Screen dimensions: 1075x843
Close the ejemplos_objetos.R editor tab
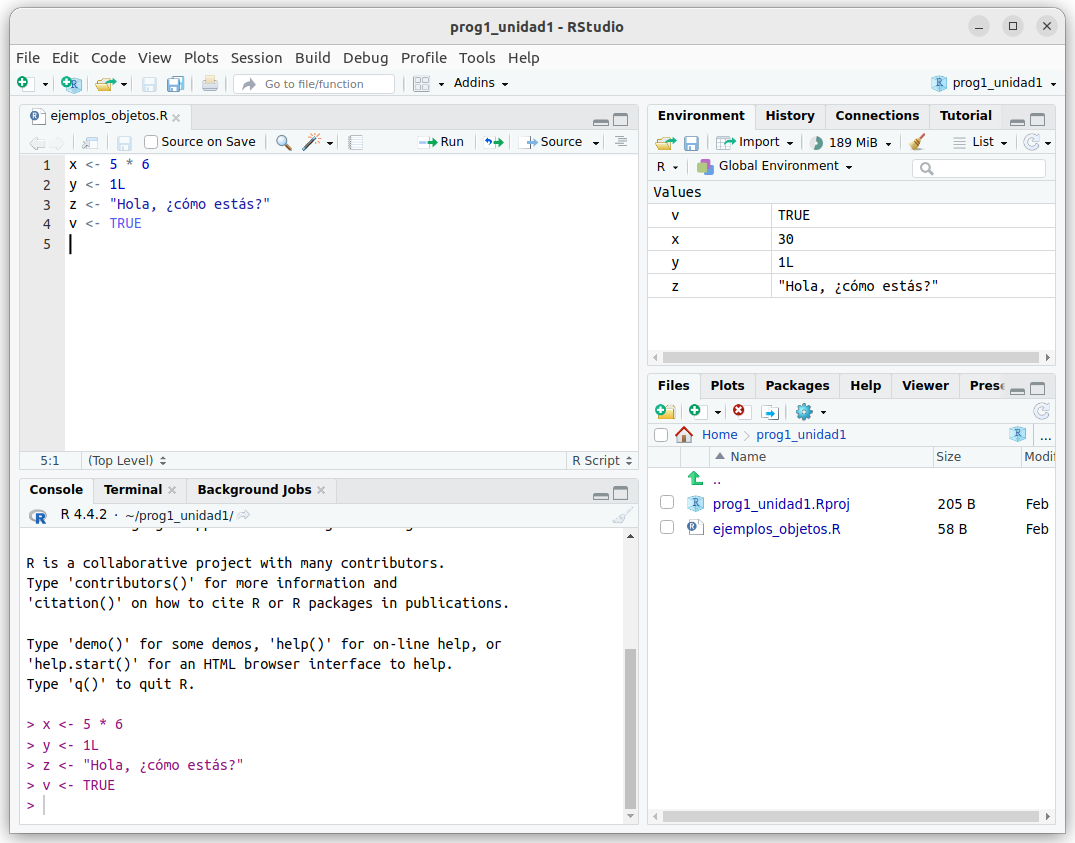pos(176,117)
